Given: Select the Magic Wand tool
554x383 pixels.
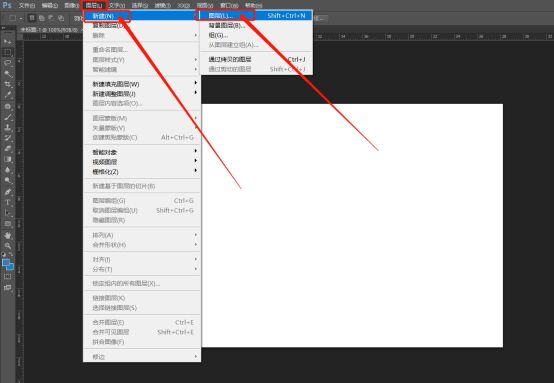Looking at the screenshot, I should 7,73.
